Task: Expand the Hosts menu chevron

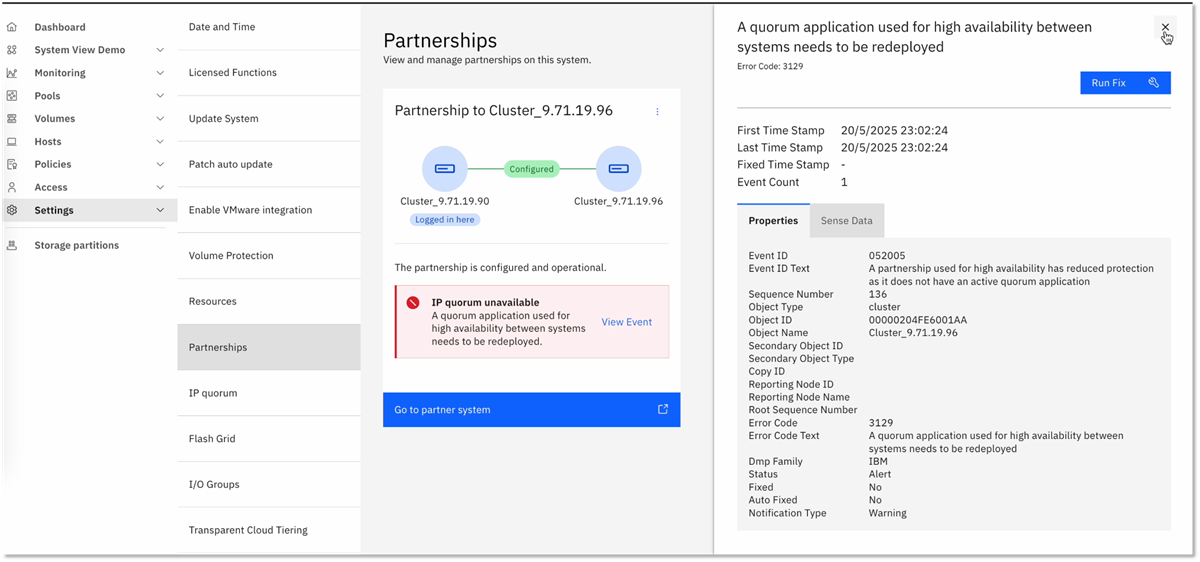Action: point(160,142)
